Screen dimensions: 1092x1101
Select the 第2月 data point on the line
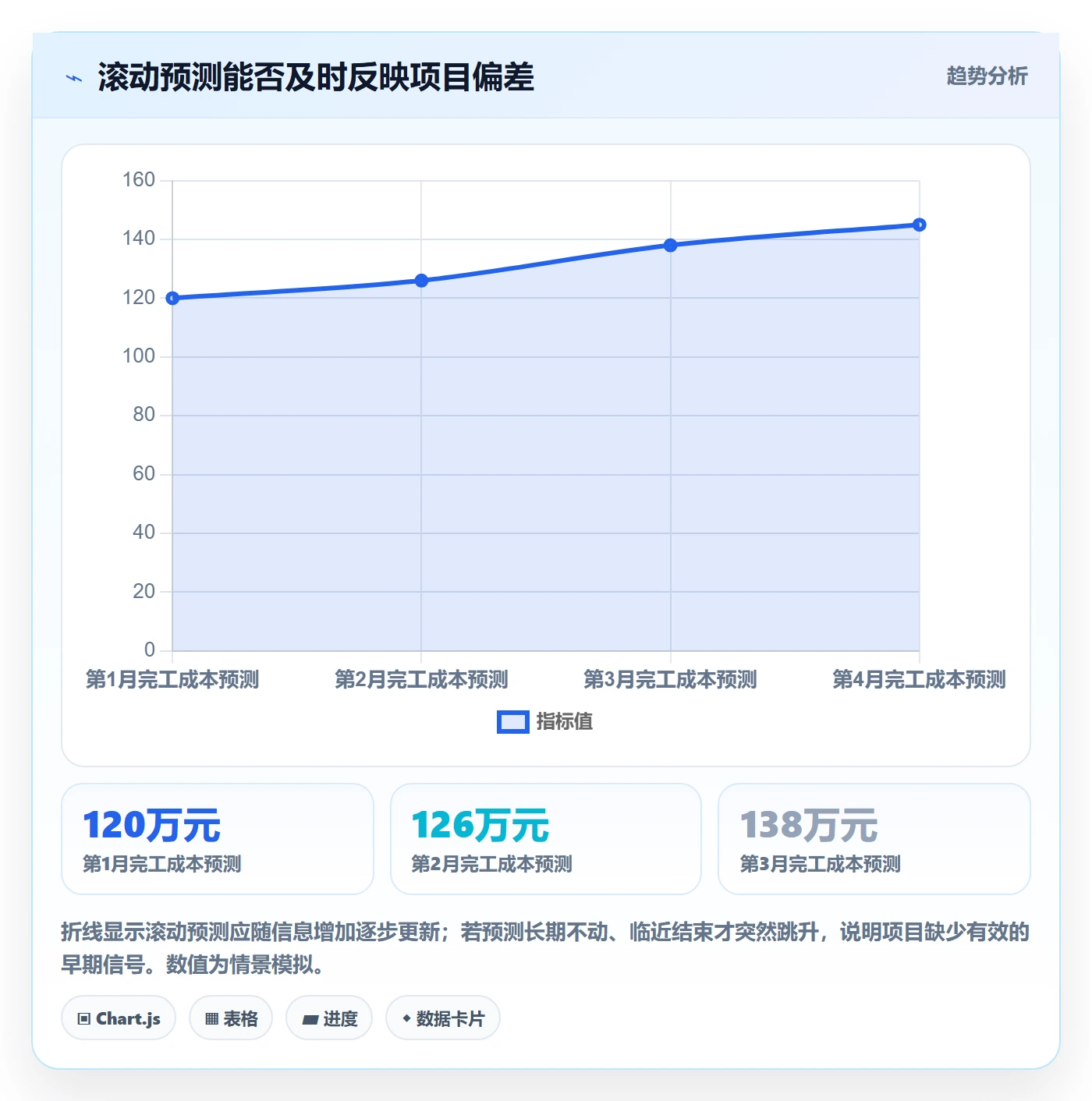click(421, 281)
